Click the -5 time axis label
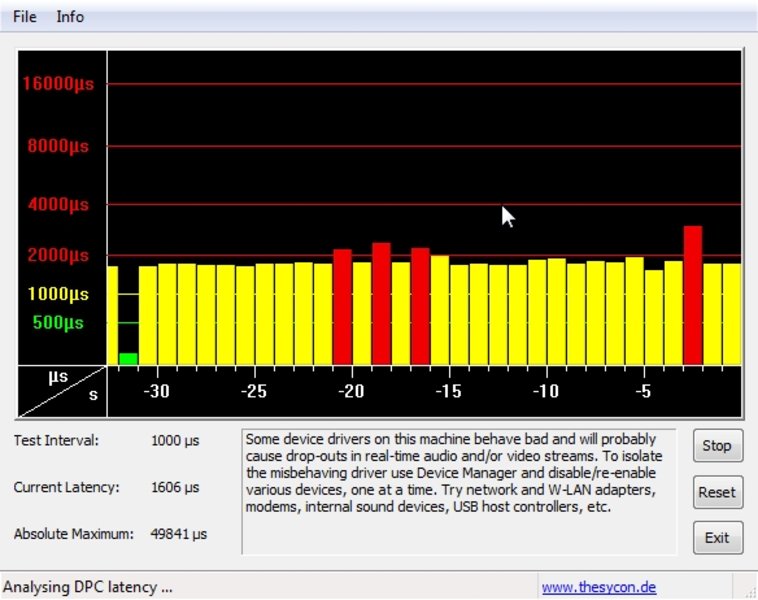The width and height of the screenshot is (758, 600). click(x=643, y=391)
